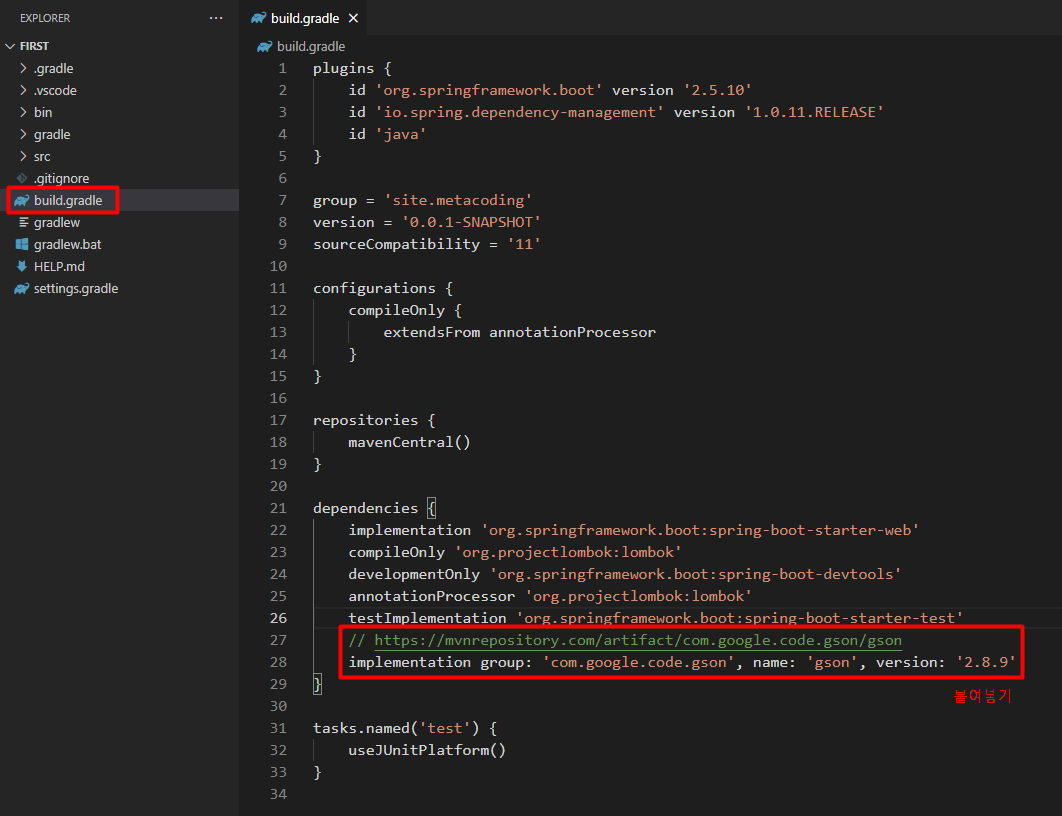
Task: Click the HELP.md markdown arrow icon
Action: click(x=22, y=266)
